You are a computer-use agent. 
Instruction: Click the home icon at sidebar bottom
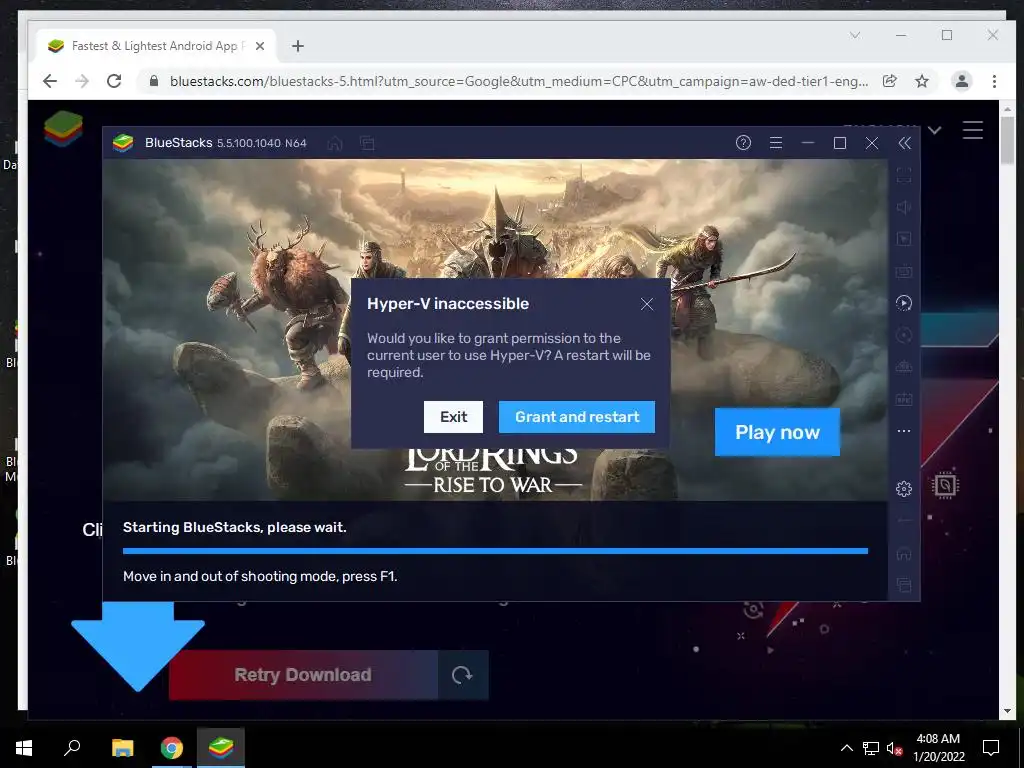904,554
